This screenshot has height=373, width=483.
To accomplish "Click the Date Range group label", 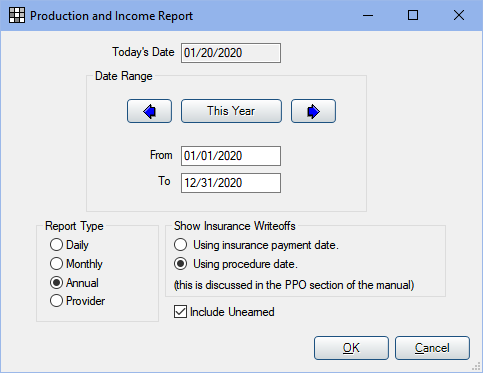I will [x=124, y=76].
